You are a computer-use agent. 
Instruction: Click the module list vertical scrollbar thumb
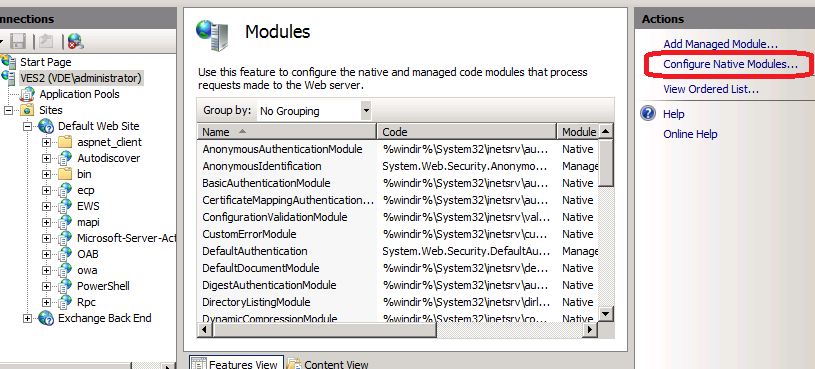pos(606,162)
